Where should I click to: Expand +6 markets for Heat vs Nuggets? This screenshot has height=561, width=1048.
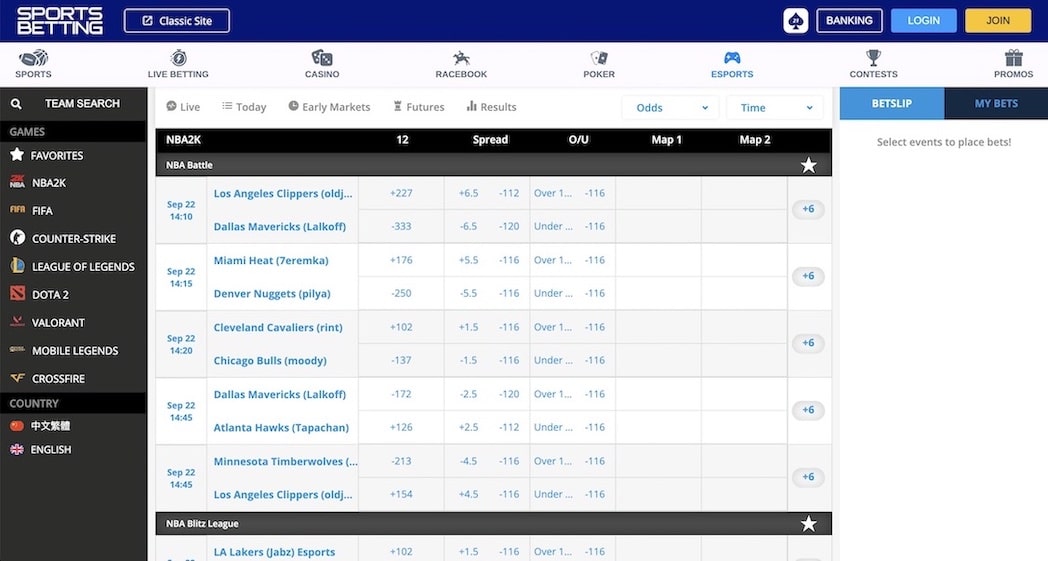click(x=808, y=276)
